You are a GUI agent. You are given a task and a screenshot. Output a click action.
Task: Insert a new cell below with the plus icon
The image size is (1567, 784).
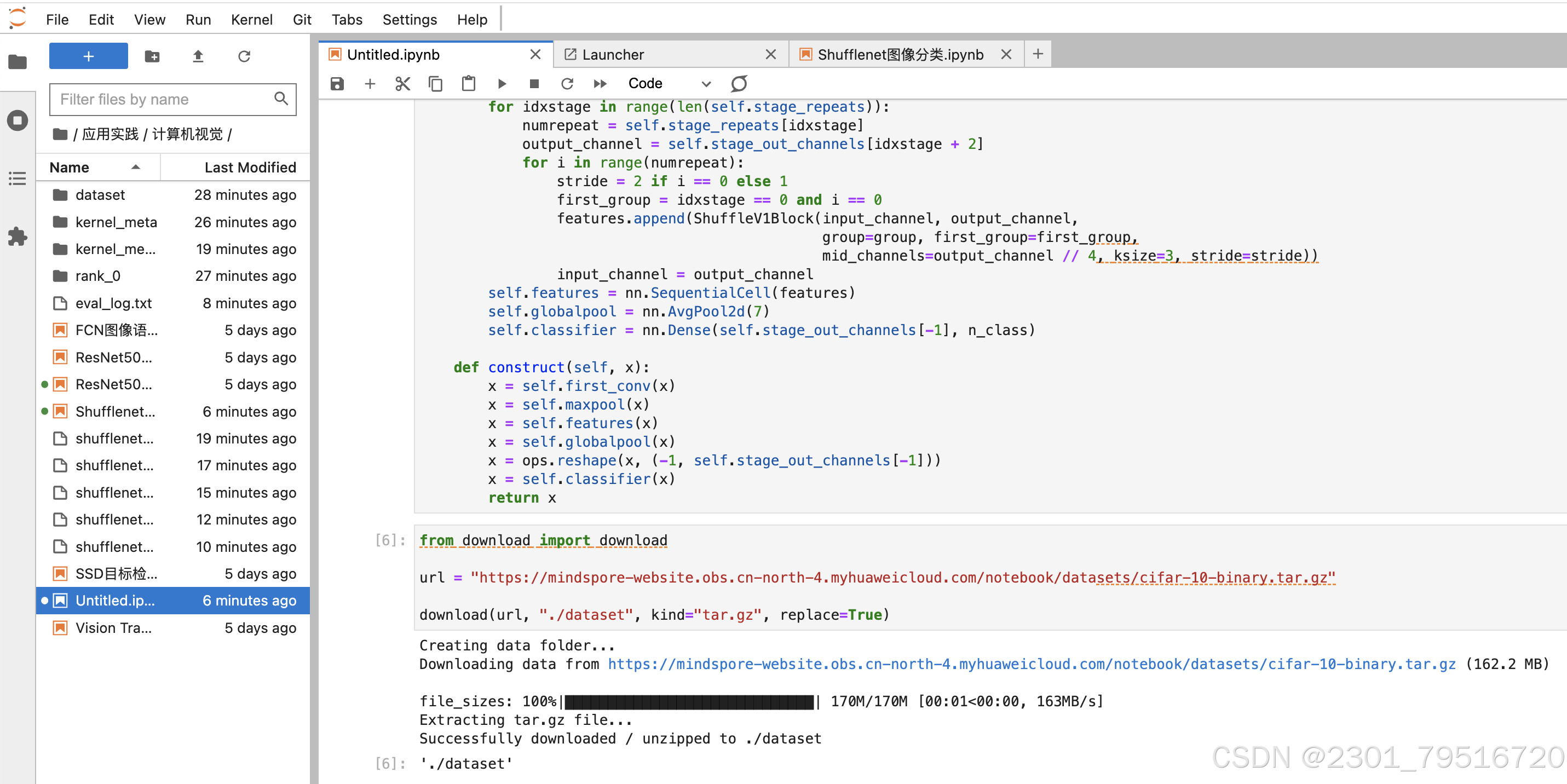(370, 83)
